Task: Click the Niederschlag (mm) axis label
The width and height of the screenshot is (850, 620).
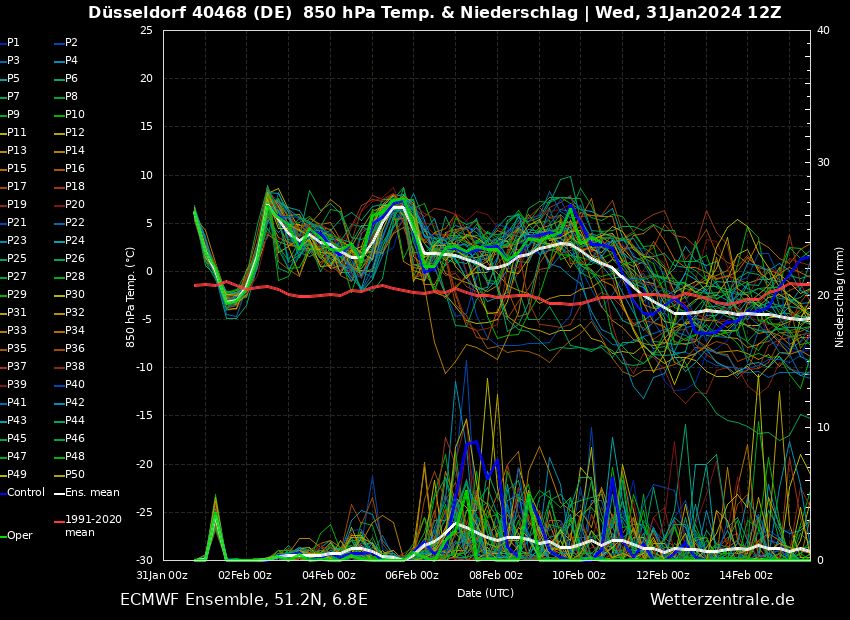Action: [840, 296]
